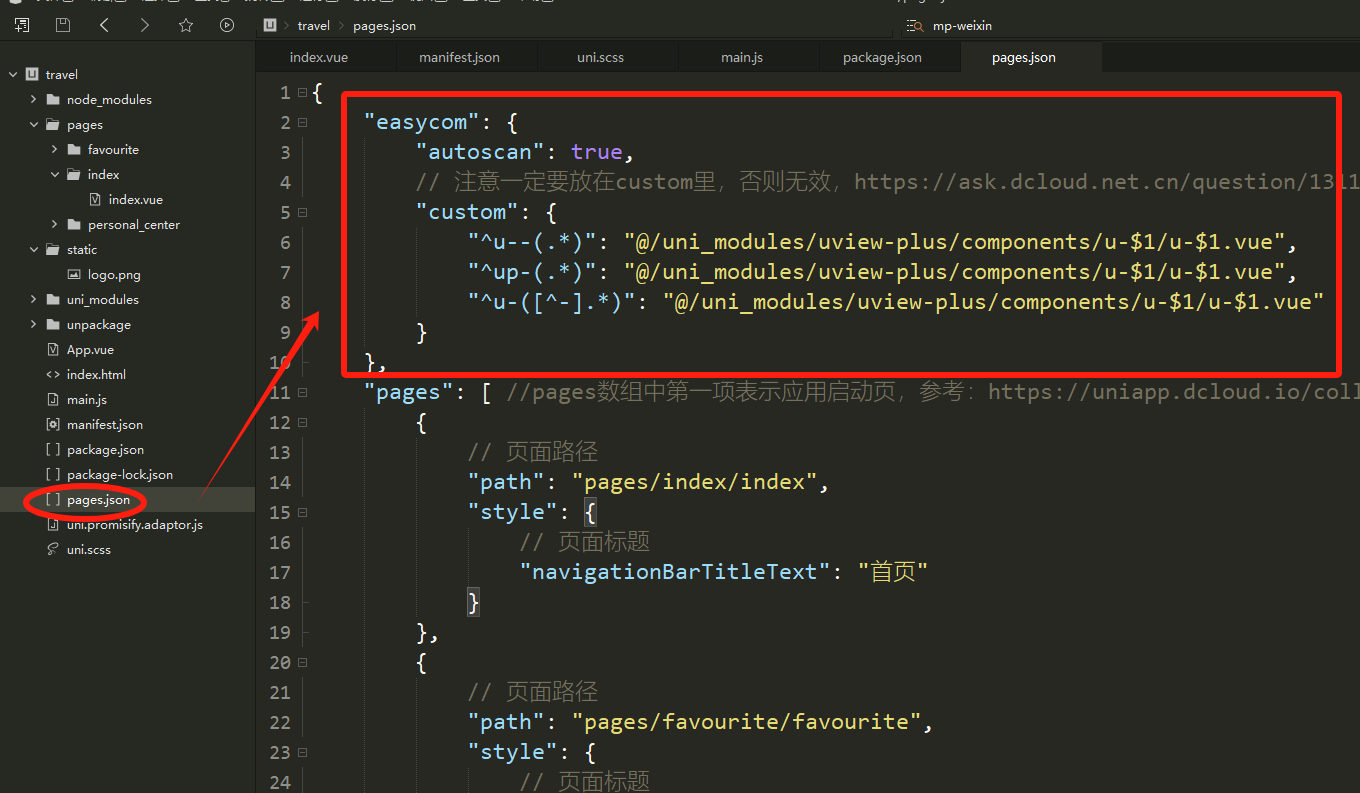Screen dimensions: 1360x793
Task: Click travel in the breadcrumb path
Action: coord(313,26)
